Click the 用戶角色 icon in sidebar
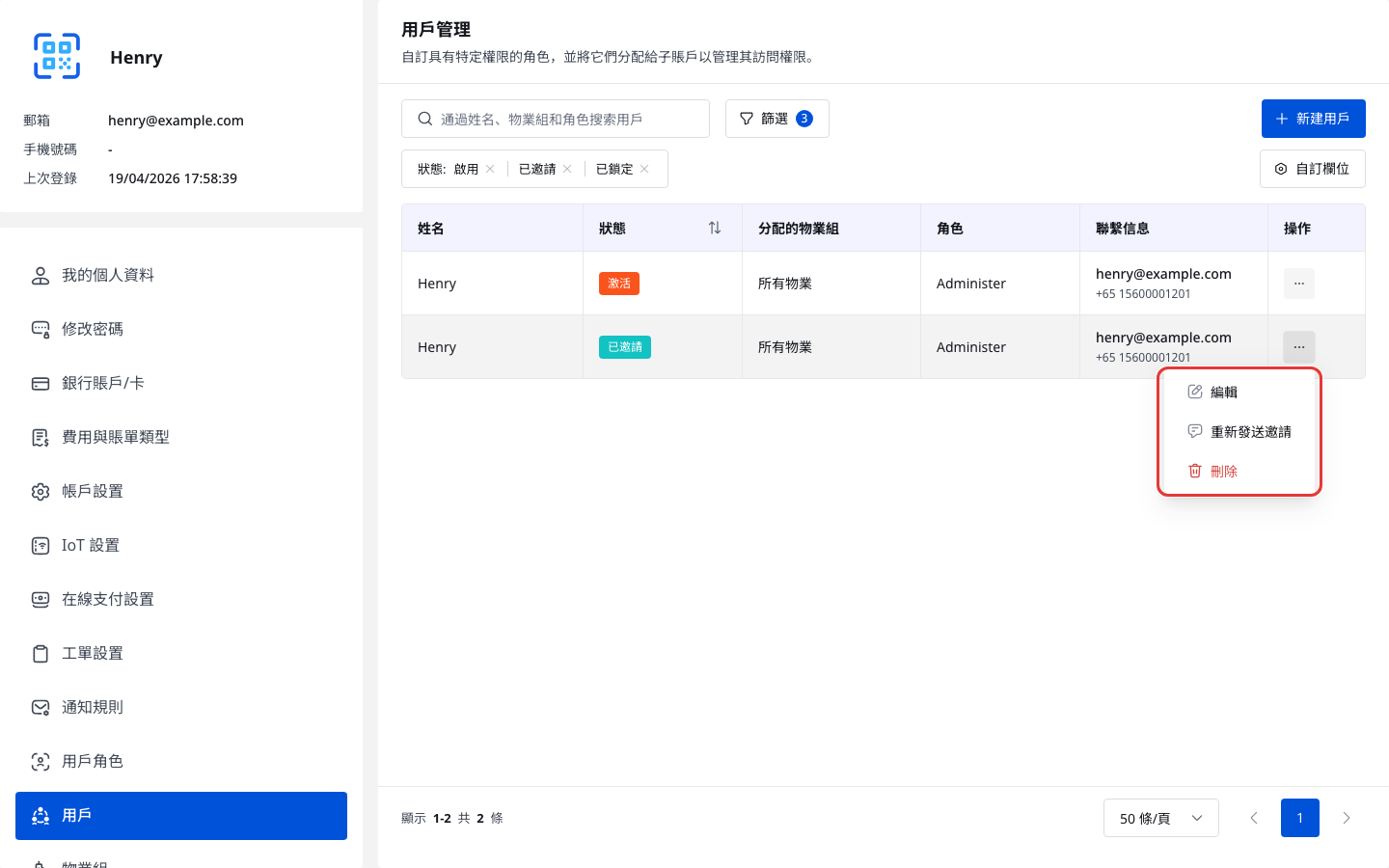The width and height of the screenshot is (1389, 868). click(x=41, y=762)
